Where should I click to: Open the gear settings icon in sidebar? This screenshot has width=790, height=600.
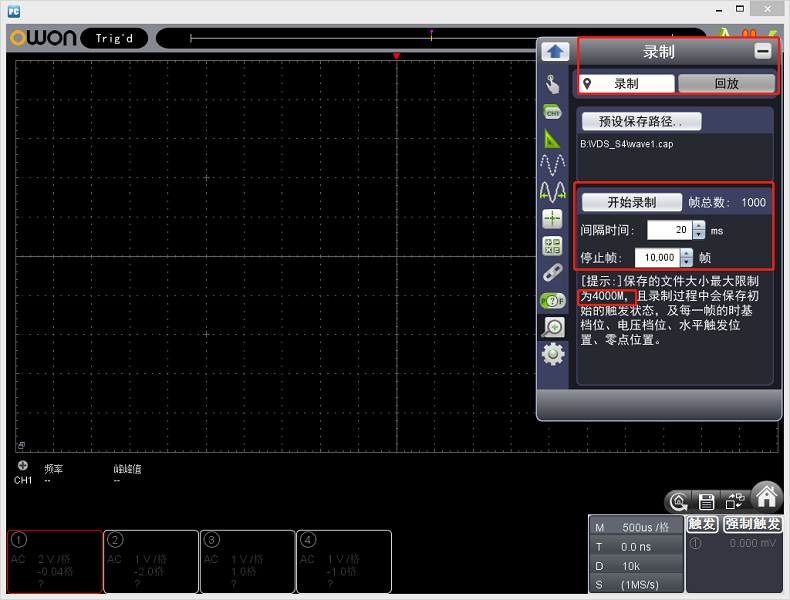click(x=552, y=353)
